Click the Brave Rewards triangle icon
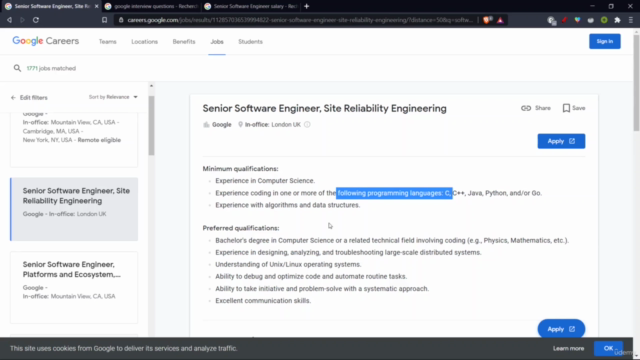This screenshot has height=360, width=640. [x=500, y=20]
